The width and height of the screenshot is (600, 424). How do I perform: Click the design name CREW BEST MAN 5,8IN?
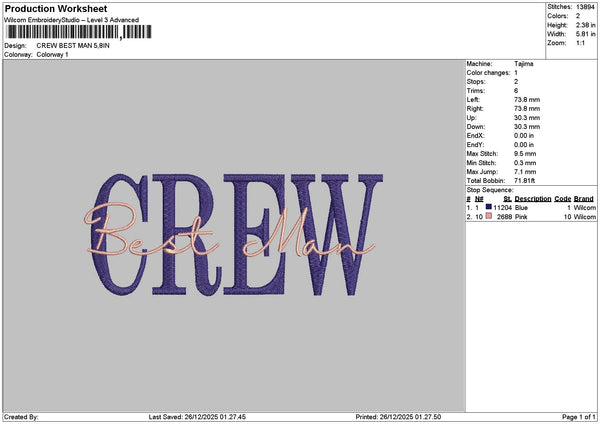[x=73, y=46]
